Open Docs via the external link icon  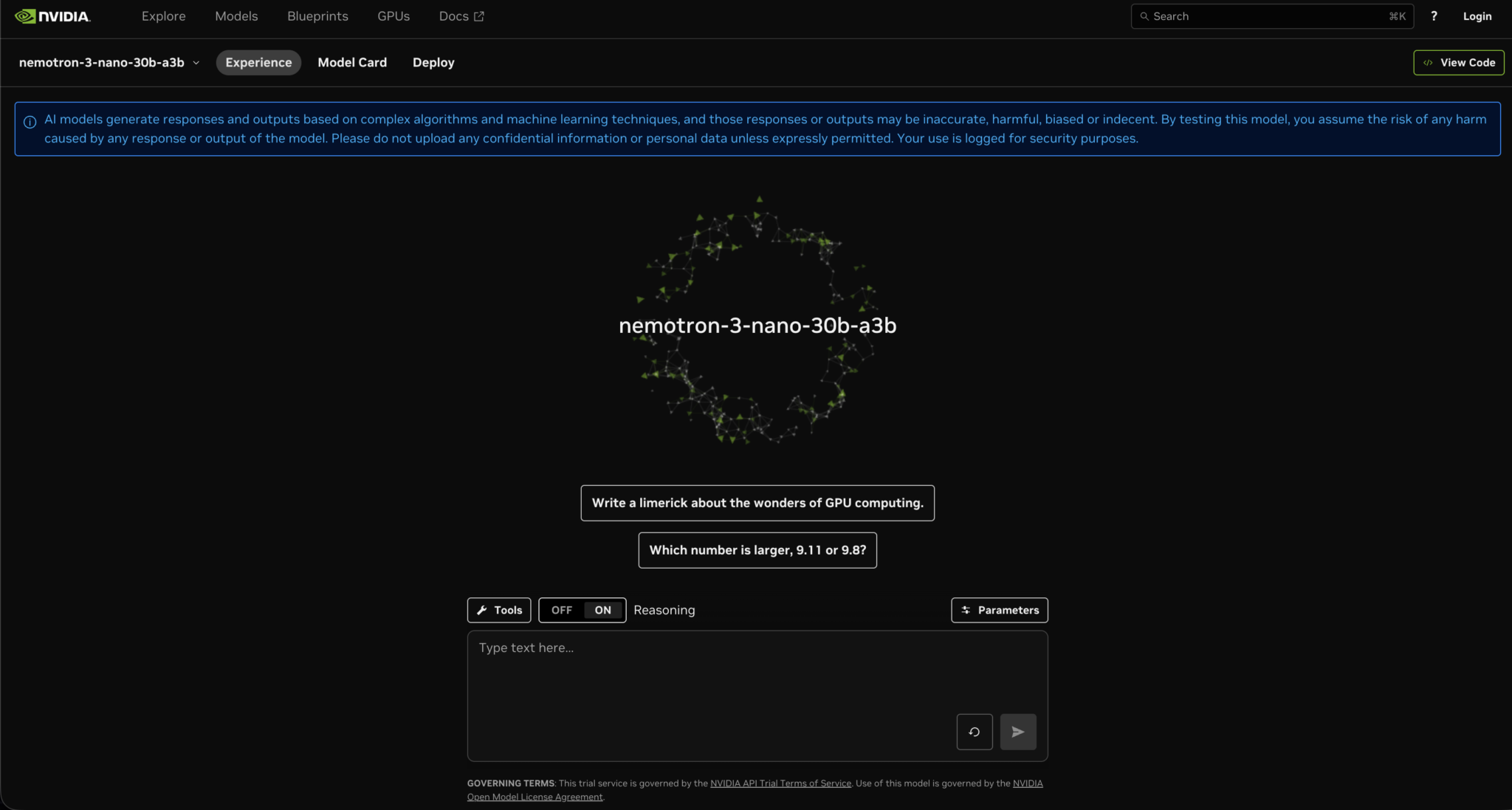pos(479,16)
